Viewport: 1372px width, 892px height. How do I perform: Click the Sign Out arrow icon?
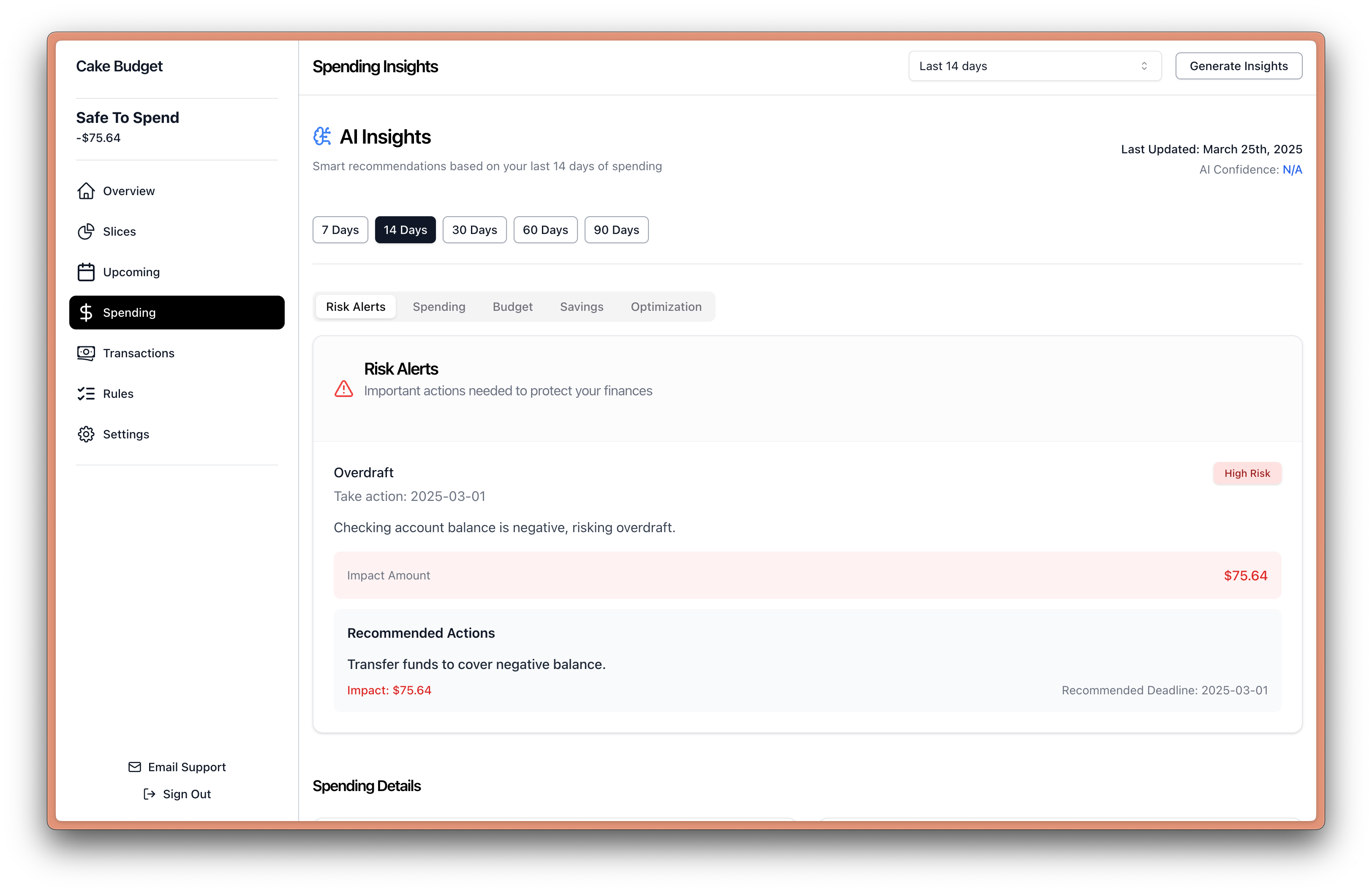[x=149, y=794]
